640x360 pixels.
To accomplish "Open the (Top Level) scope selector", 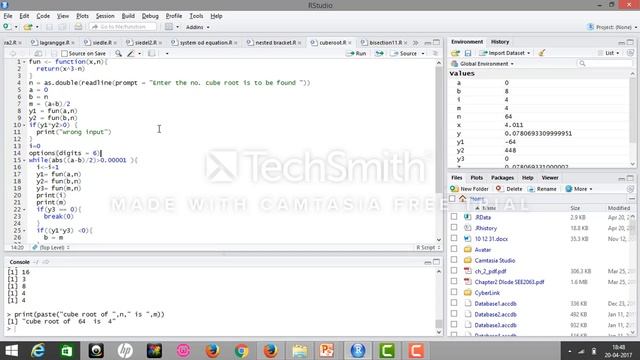I will pyautogui.click(x=51, y=247).
